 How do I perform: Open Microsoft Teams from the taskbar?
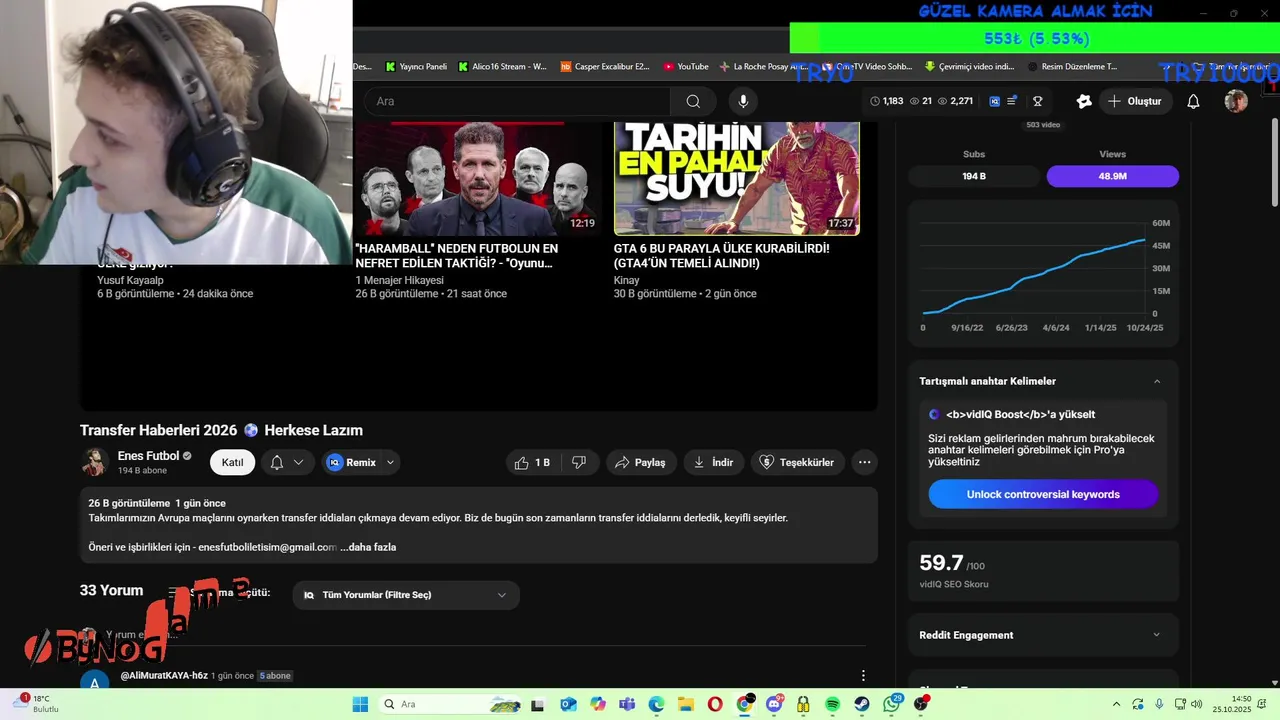tap(627, 704)
